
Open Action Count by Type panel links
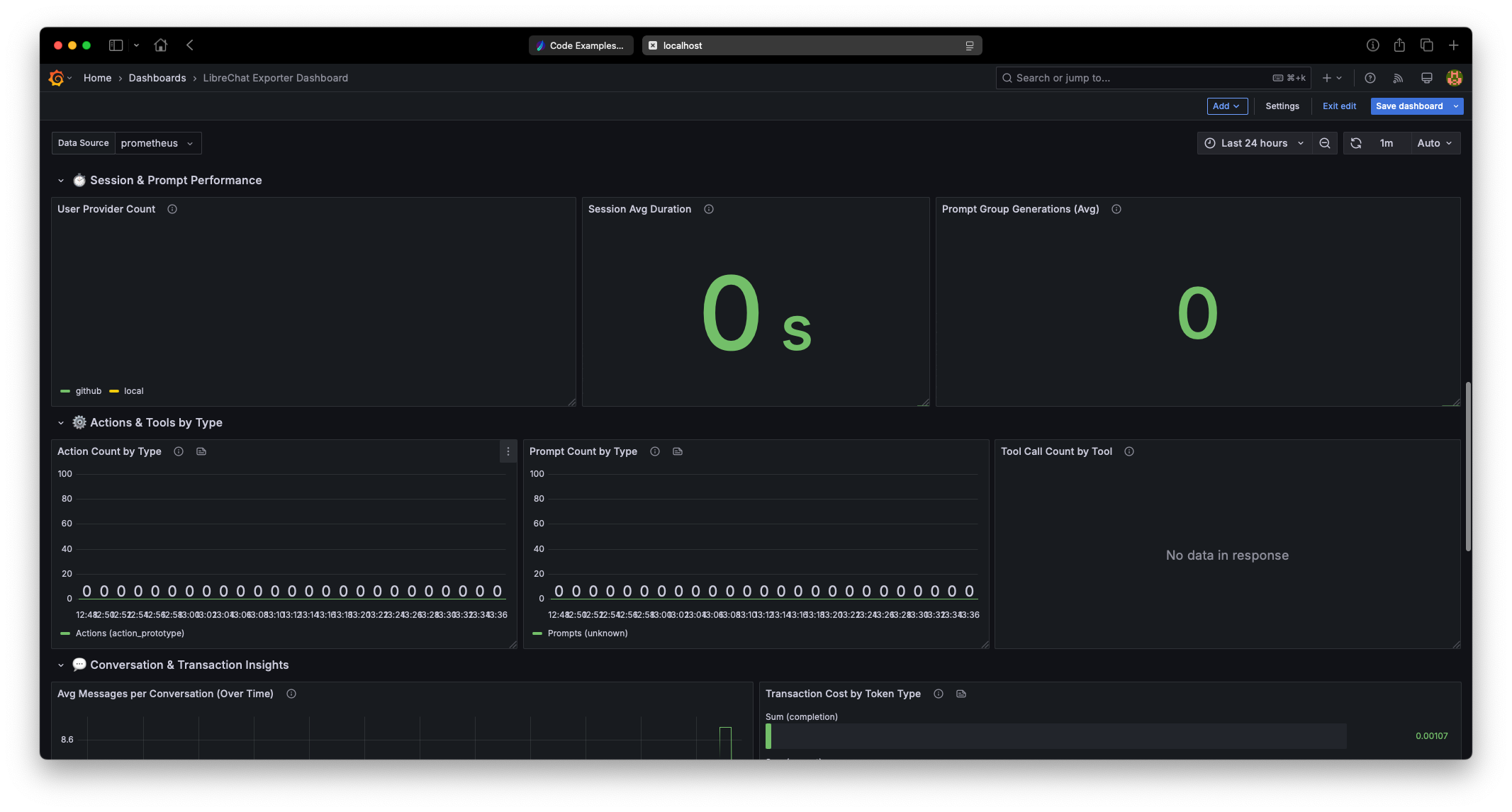tap(201, 451)
